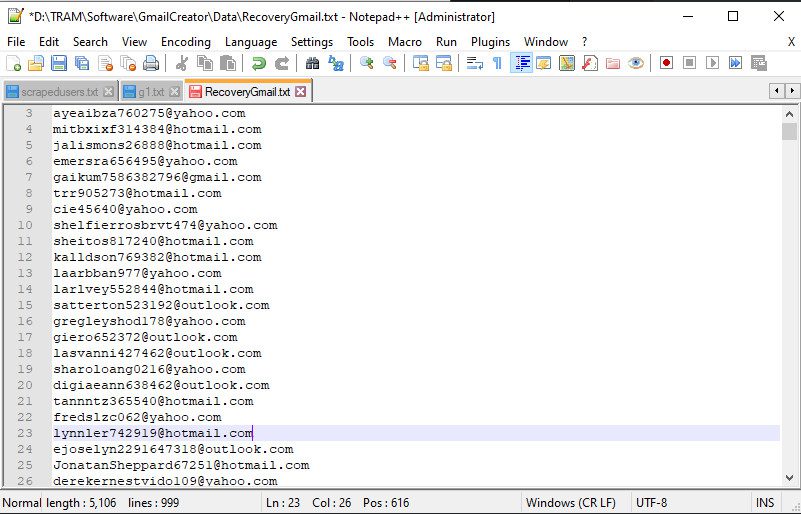Click the Undo arrow icon
The height and width of the screenshot is (514, 801).
pyautogui.click(x=258, y=63)
